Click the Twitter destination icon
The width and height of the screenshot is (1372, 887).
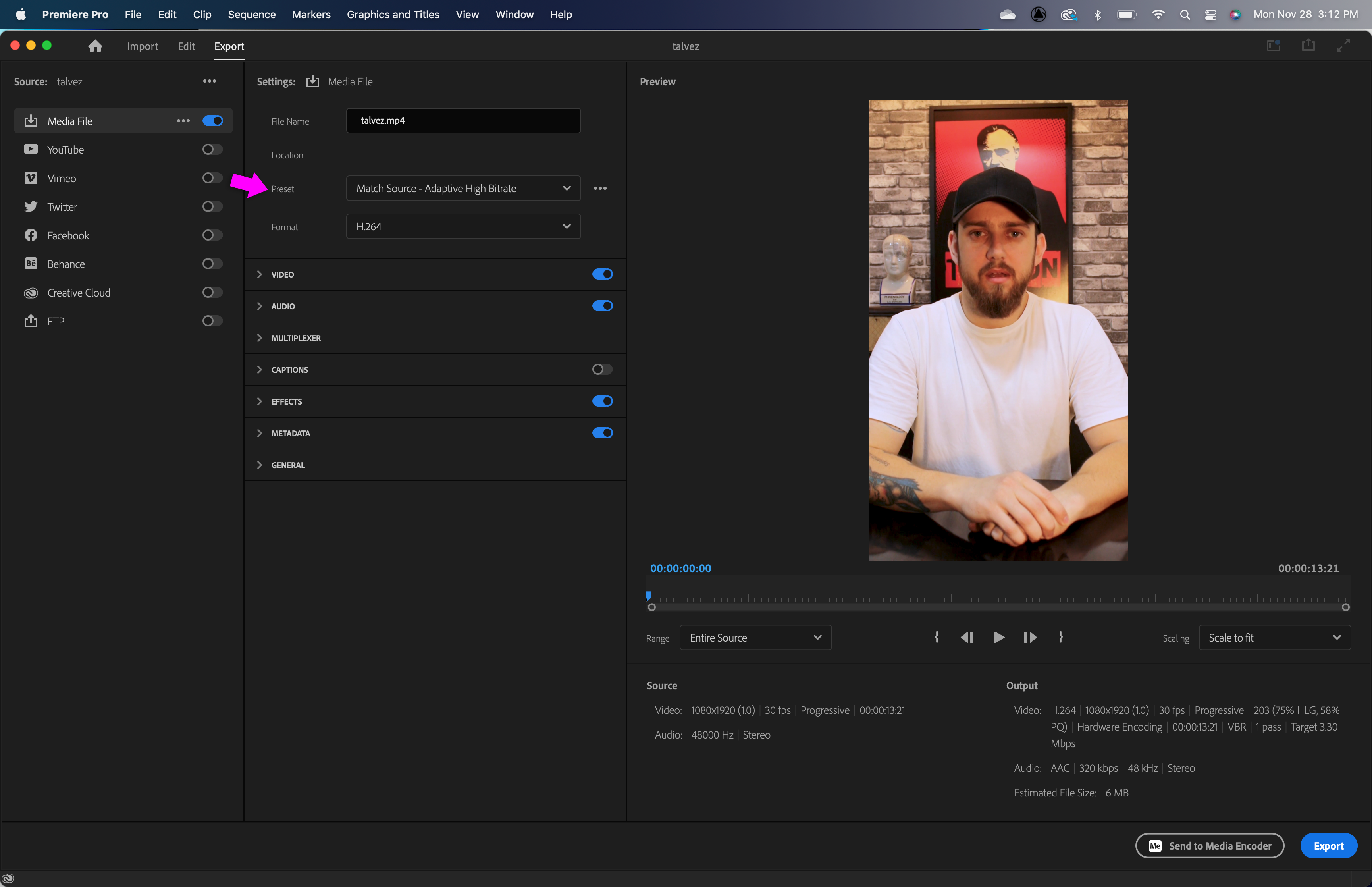tap(31, 206)
